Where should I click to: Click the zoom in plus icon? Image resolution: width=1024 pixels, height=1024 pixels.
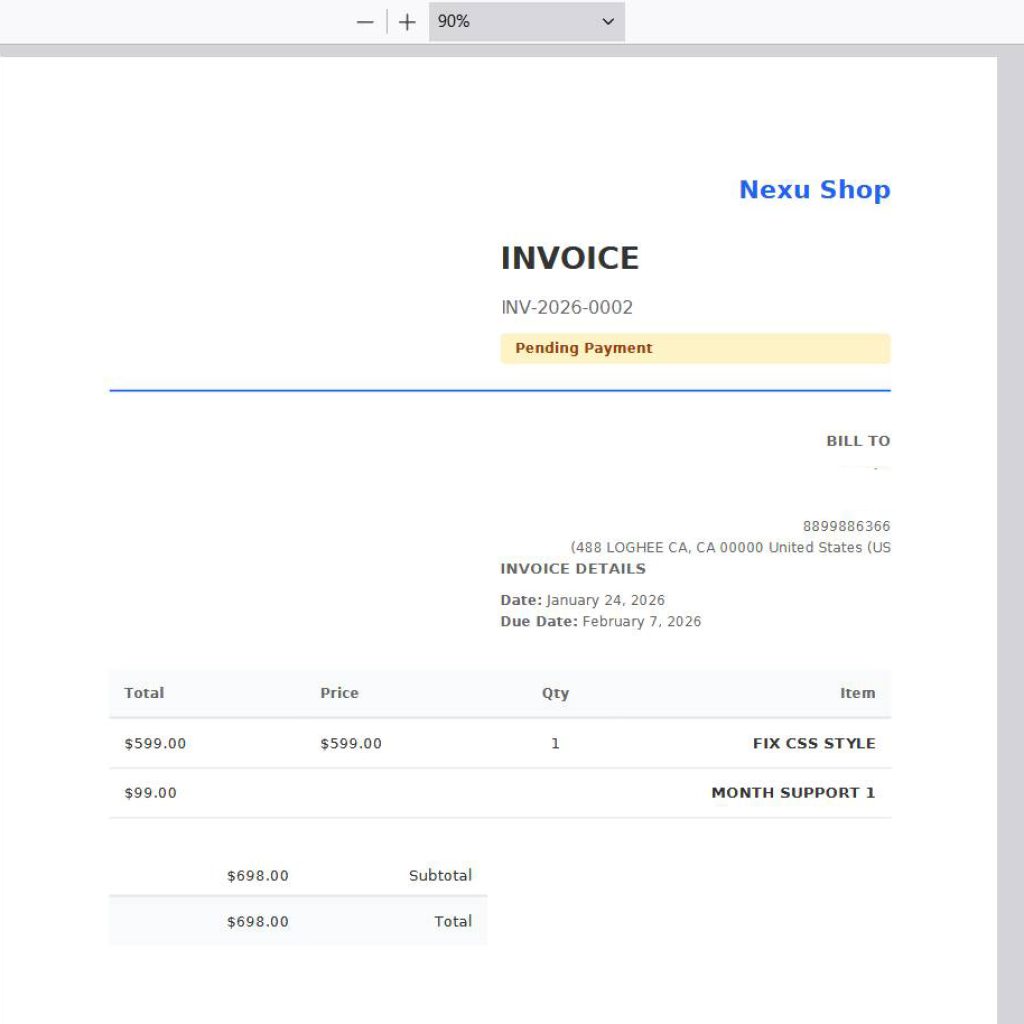point(407,22)
